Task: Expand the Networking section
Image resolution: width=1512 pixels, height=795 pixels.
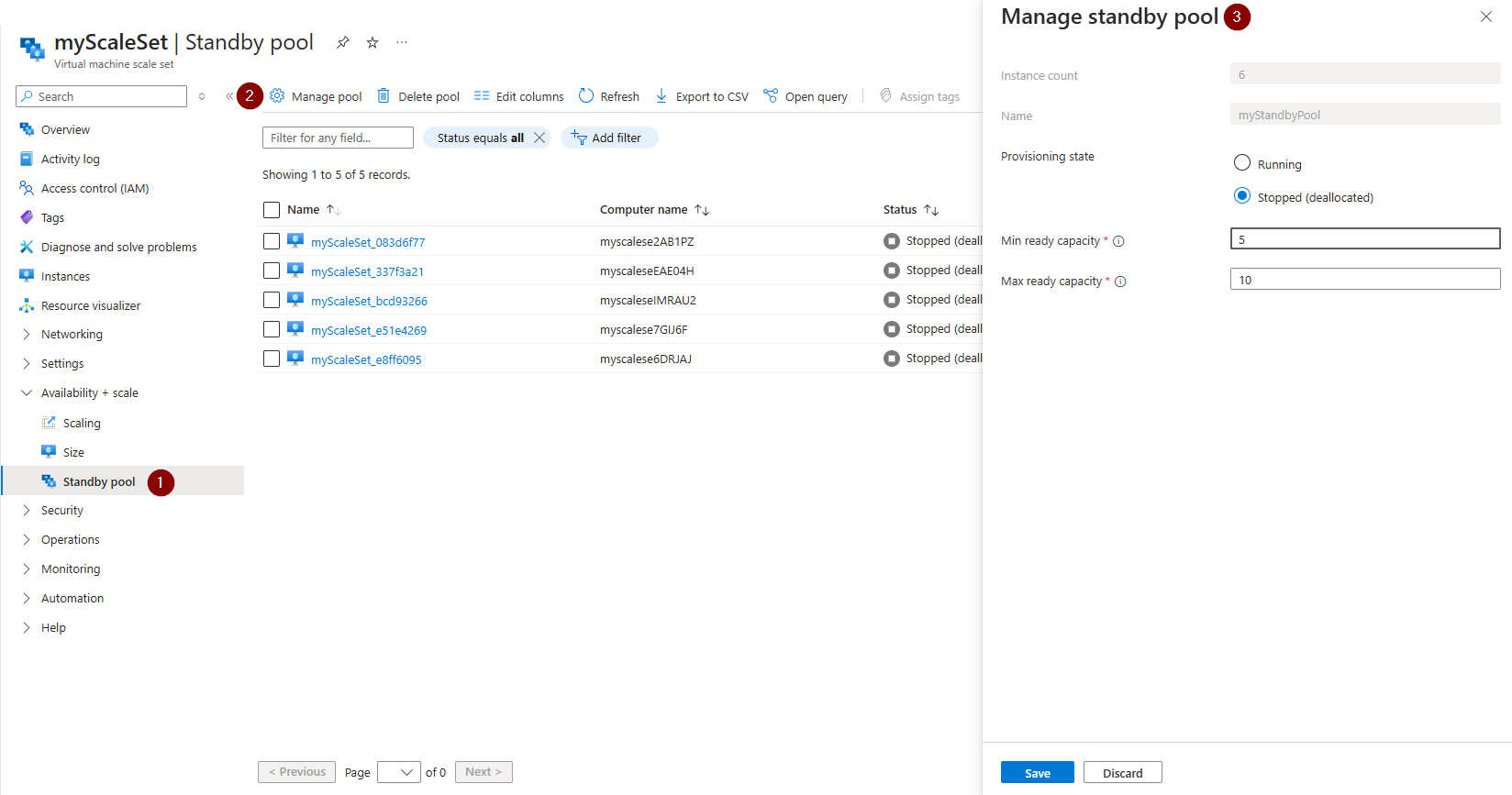Action: (27, 334)
